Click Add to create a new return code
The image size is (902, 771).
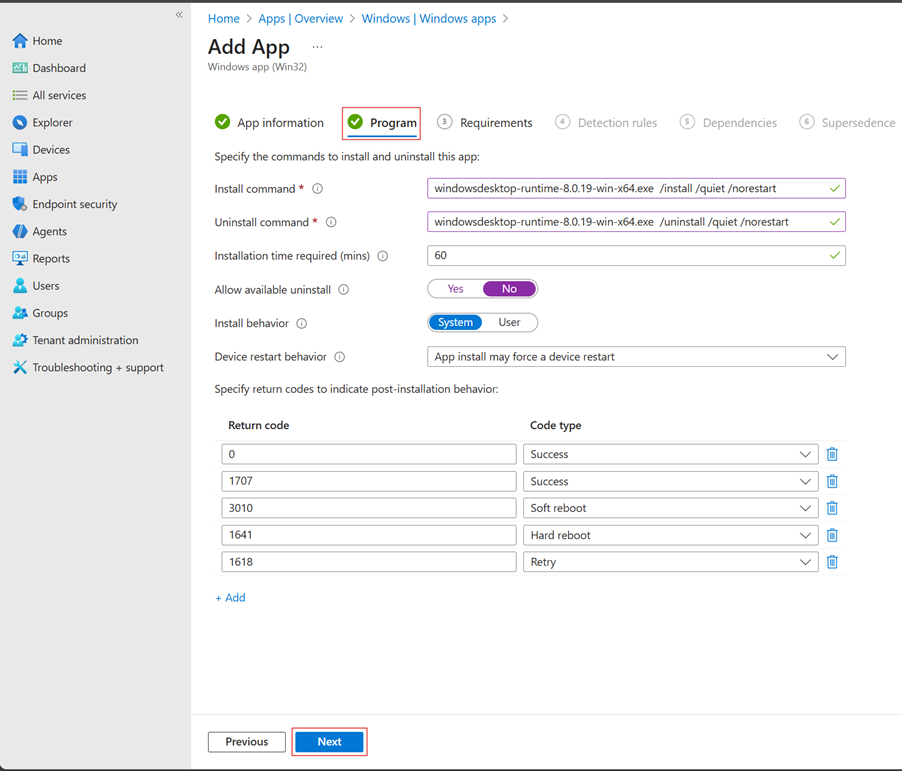tap(230, 597)
